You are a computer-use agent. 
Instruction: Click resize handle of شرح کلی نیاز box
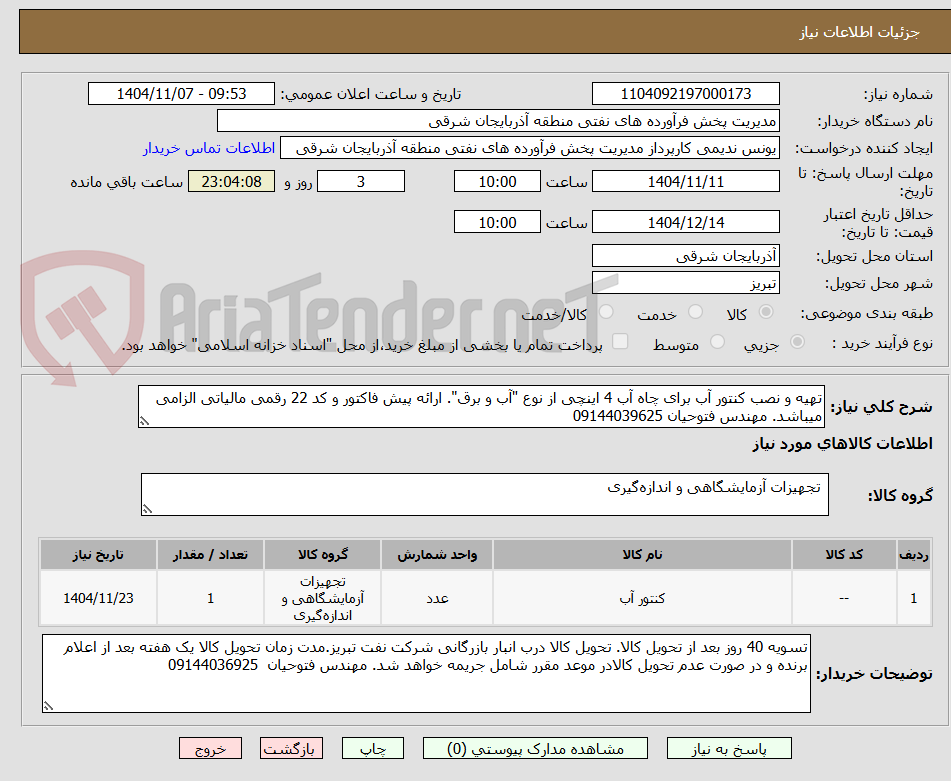144,421
